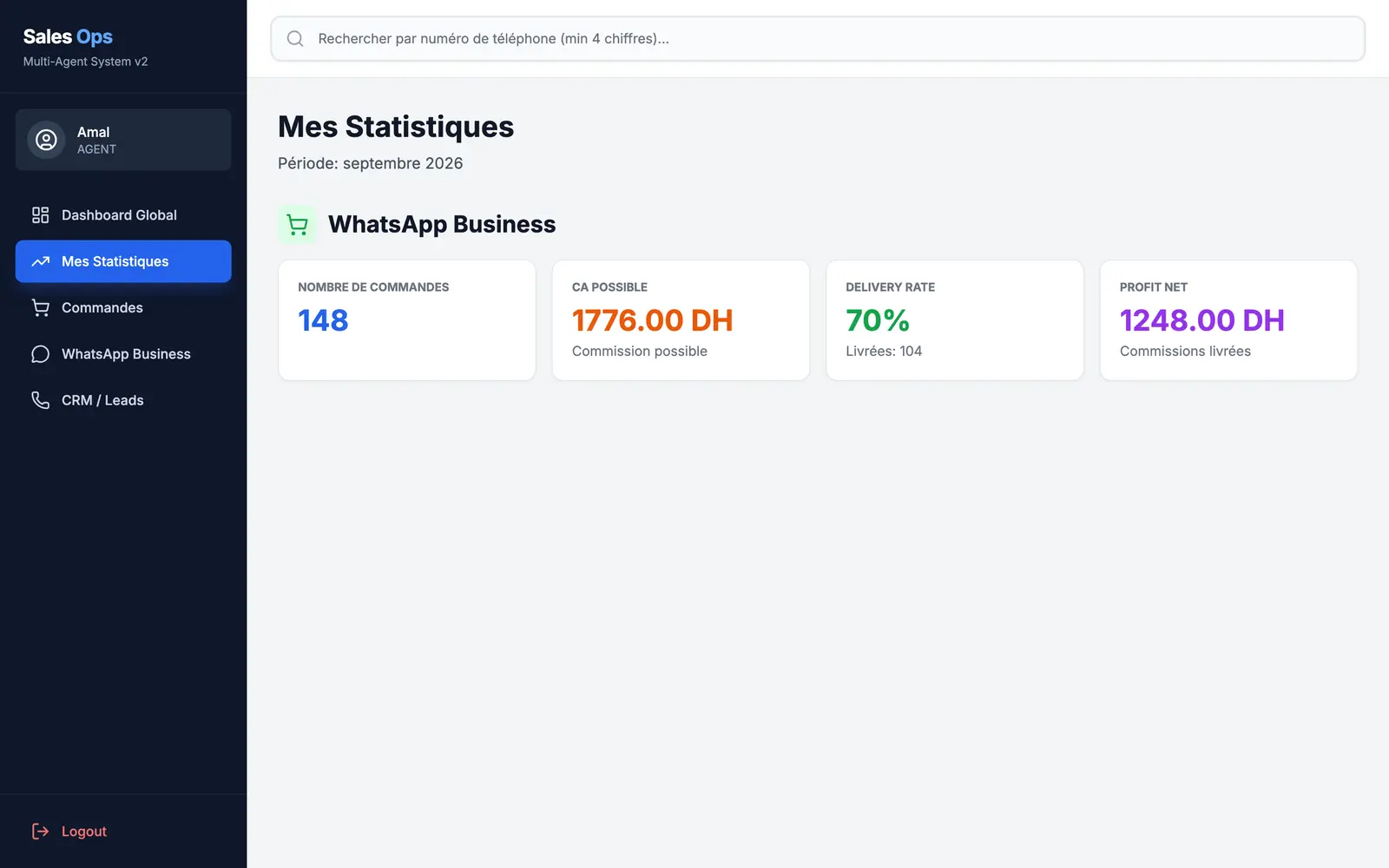Navigate to CRM / Leads
The height and width of the screenshot is (868, 1389).
click(123, 400)
